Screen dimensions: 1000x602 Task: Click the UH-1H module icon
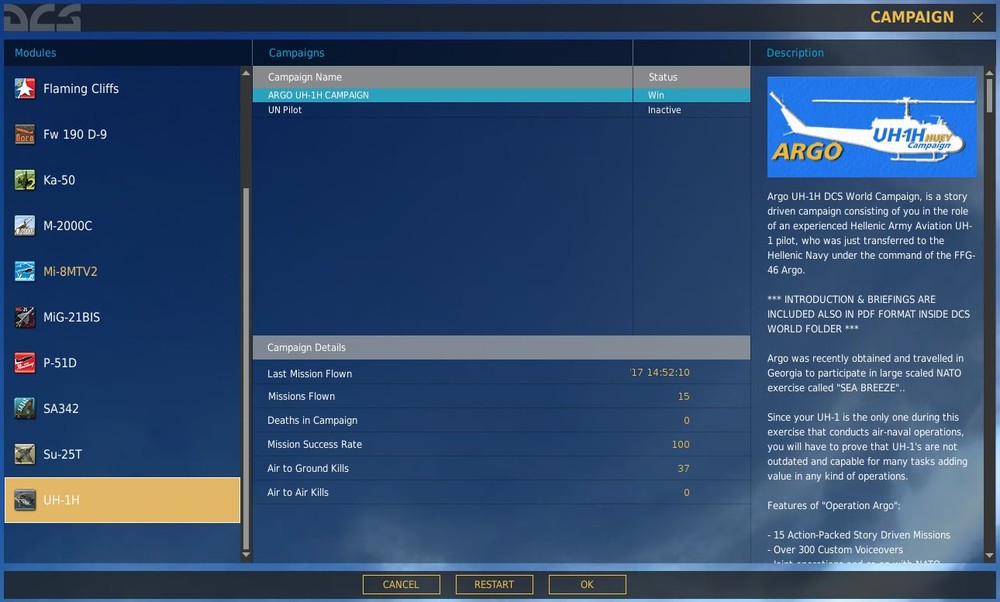[x=25, y=500]
